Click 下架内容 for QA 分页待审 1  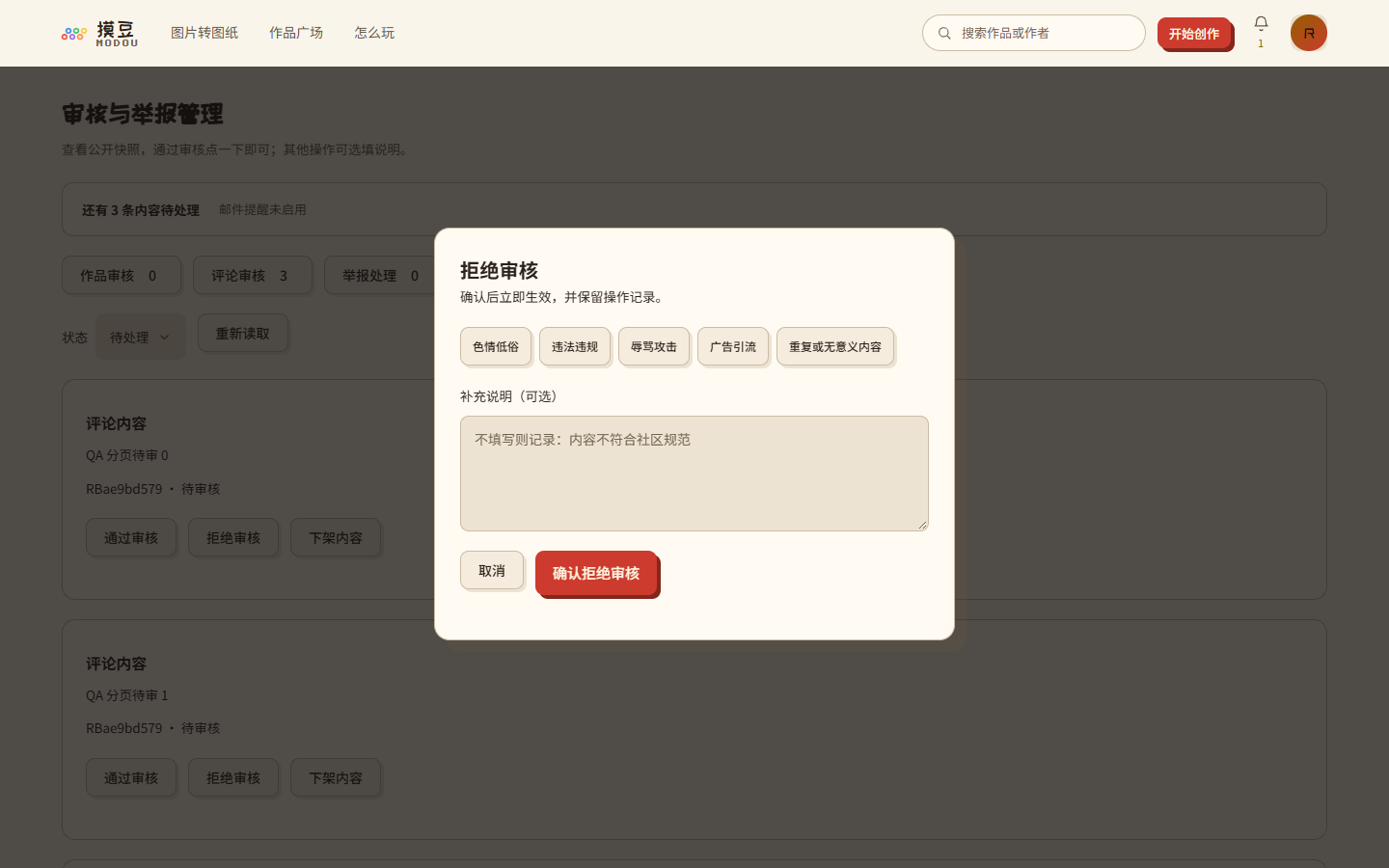336,777
